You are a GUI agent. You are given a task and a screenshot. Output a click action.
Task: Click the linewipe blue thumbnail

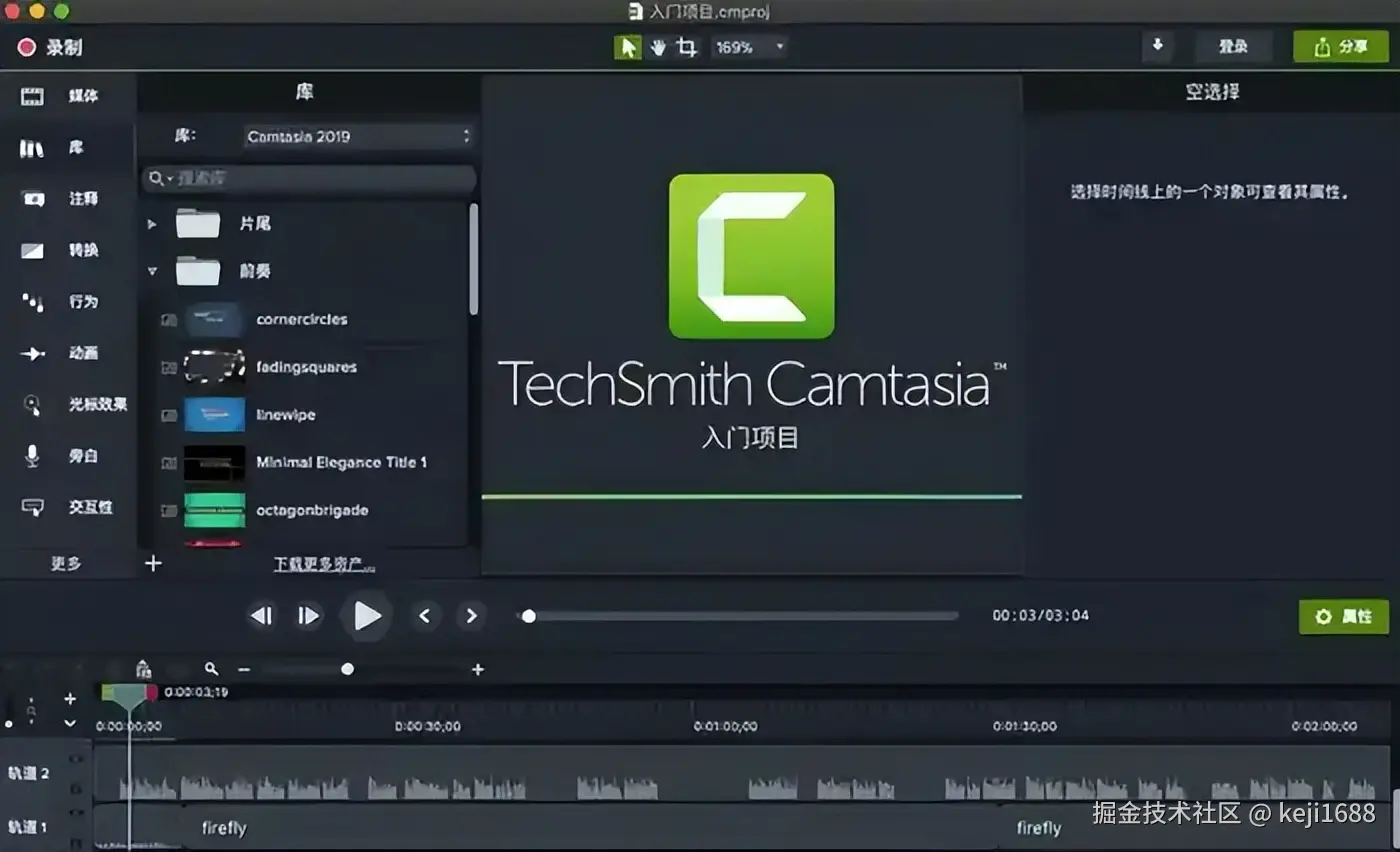[214, 415]
